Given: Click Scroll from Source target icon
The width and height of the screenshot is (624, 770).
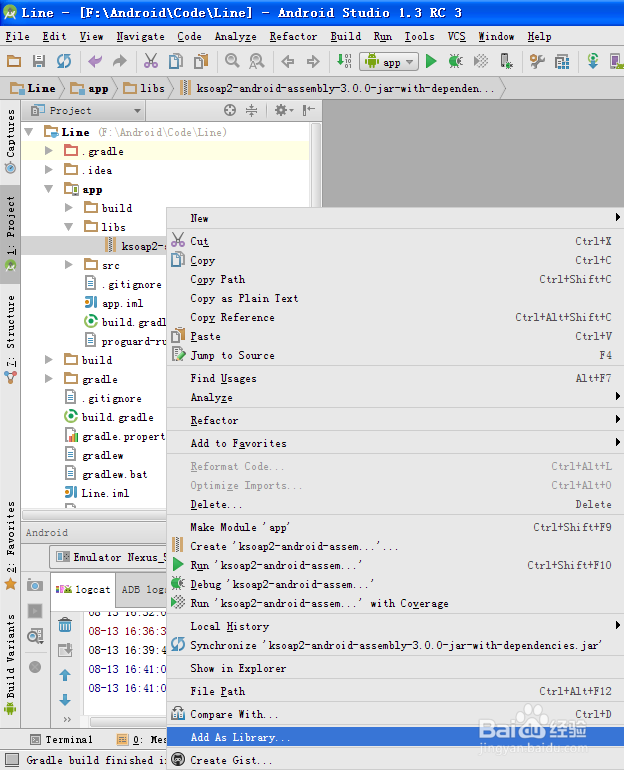Looking at the screenshot, I should pos(230,110).
